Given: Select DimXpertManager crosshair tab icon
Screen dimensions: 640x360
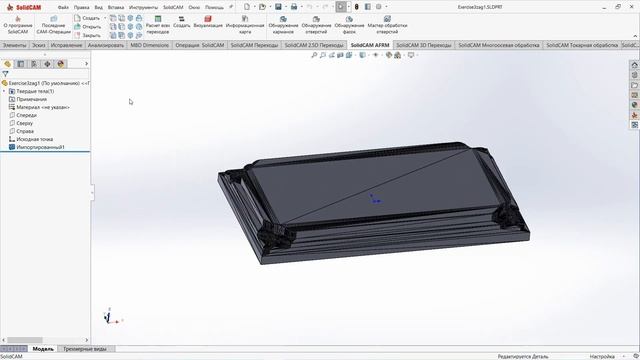Looking at the screenshot, I should 47,64.
